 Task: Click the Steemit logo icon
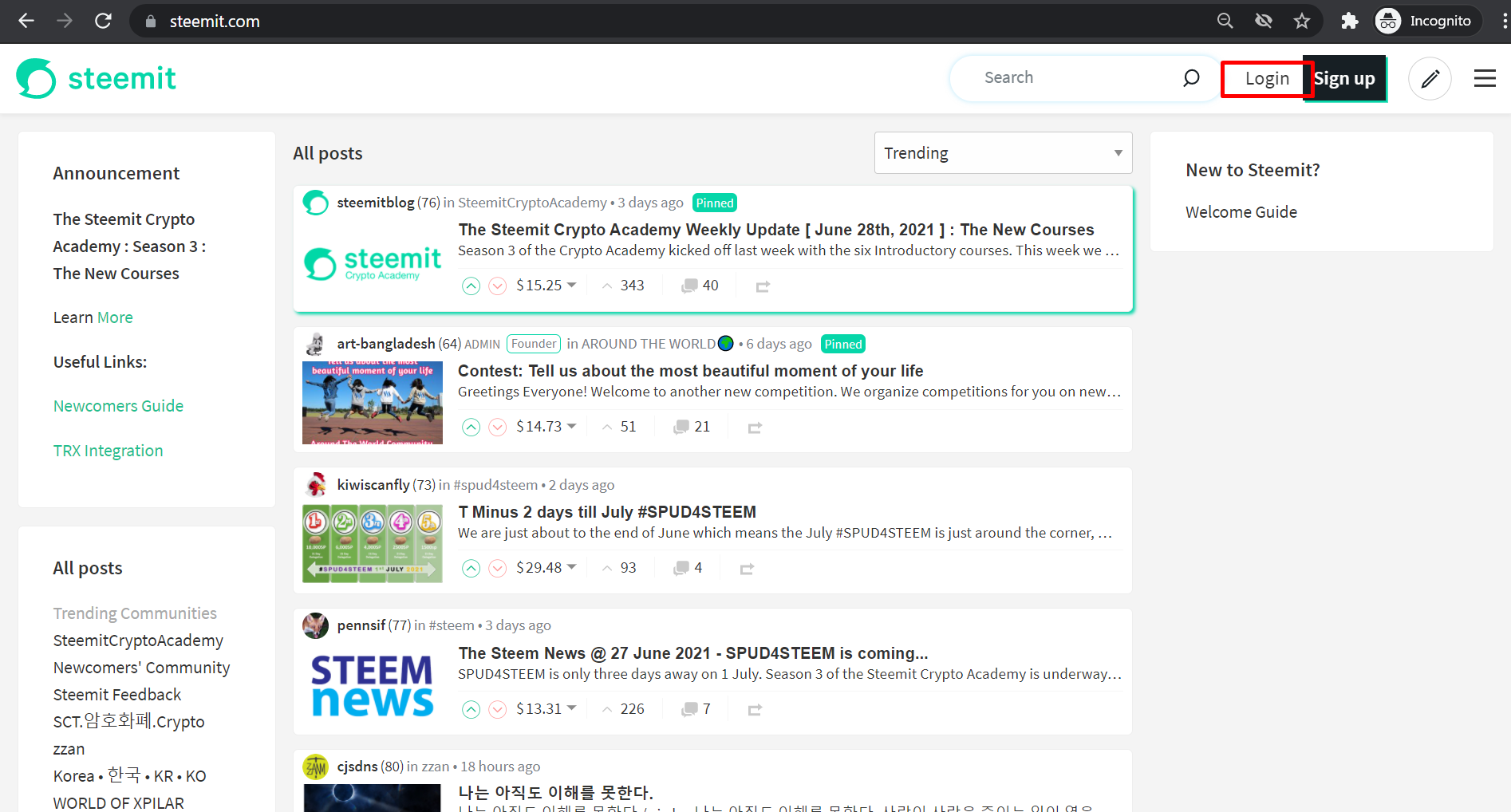(x=36, y=78)
